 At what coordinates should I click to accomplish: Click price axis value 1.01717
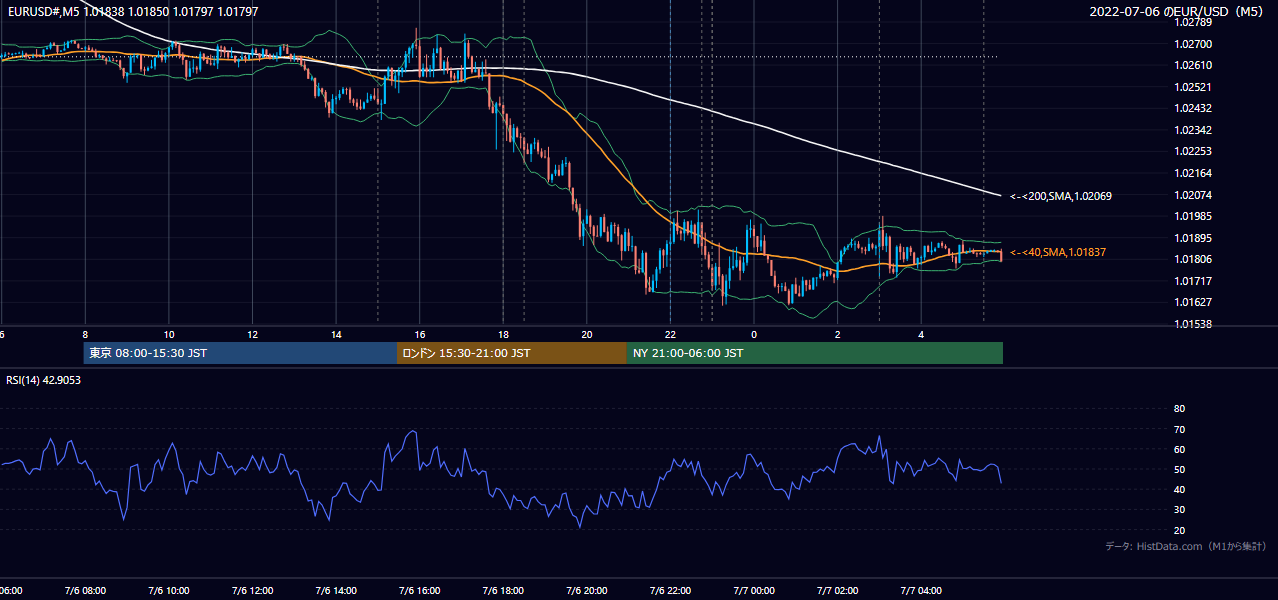1193,280
